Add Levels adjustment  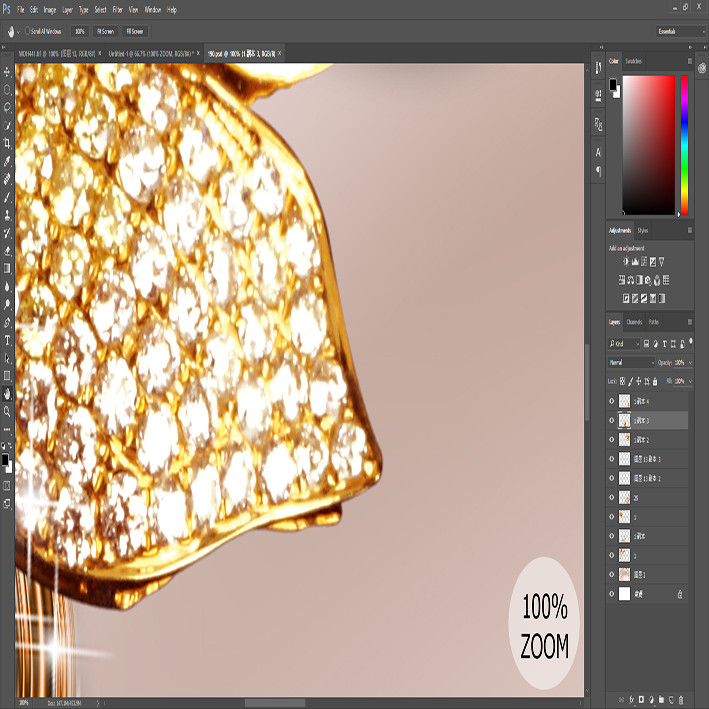[635, 261]
